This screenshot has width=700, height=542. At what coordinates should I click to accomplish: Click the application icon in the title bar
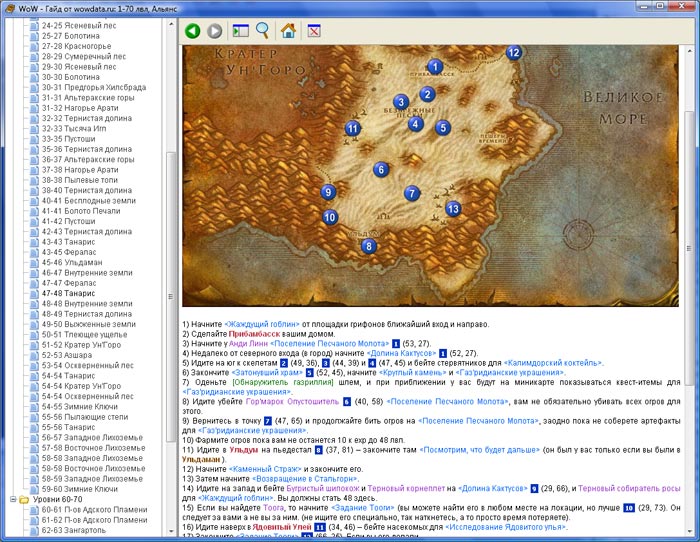[10, 8]
